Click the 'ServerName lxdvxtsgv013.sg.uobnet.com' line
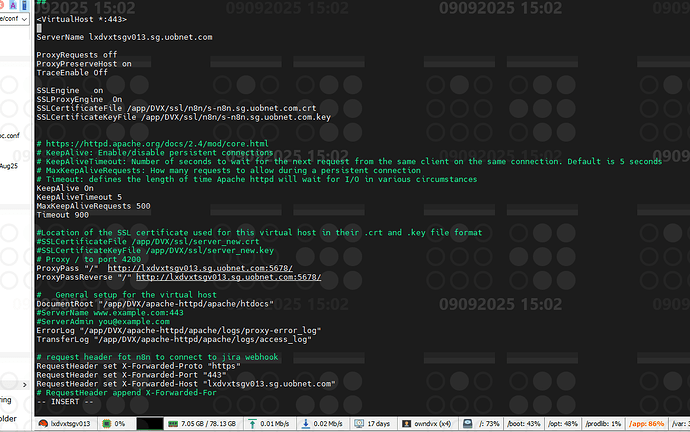Image resolution: width=690 pixels, height=432 pixels. point(125,37)
